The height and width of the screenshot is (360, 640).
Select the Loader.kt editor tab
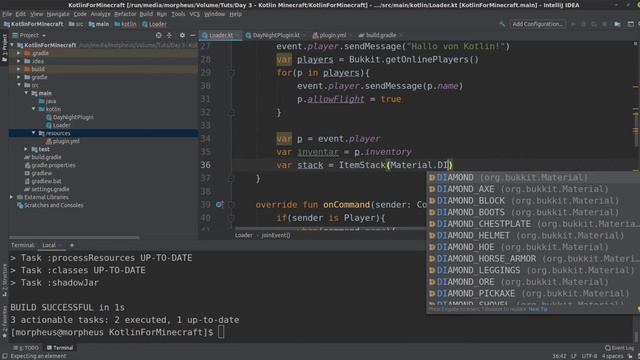point(220,36)
